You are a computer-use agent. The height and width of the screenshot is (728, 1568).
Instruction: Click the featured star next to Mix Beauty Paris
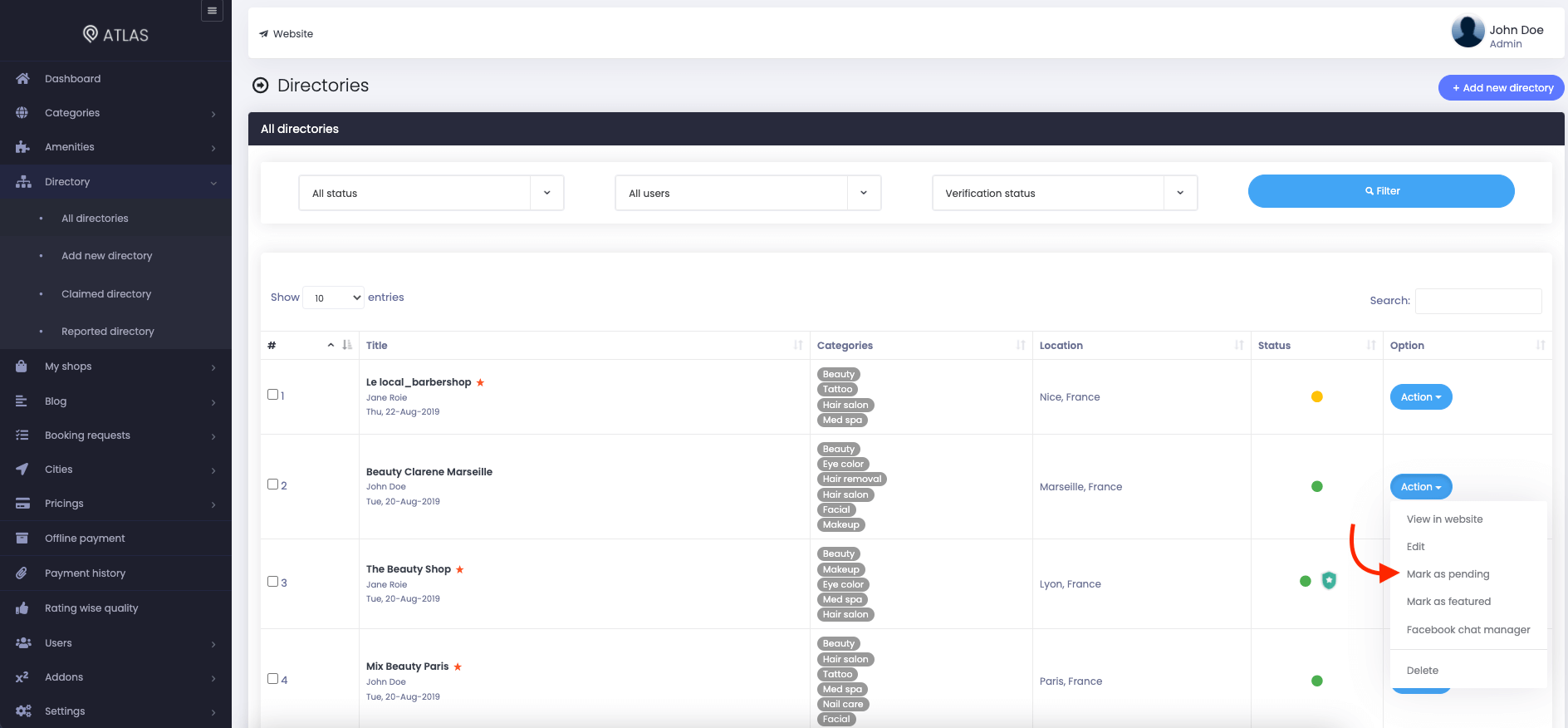[x=458, y=667]
